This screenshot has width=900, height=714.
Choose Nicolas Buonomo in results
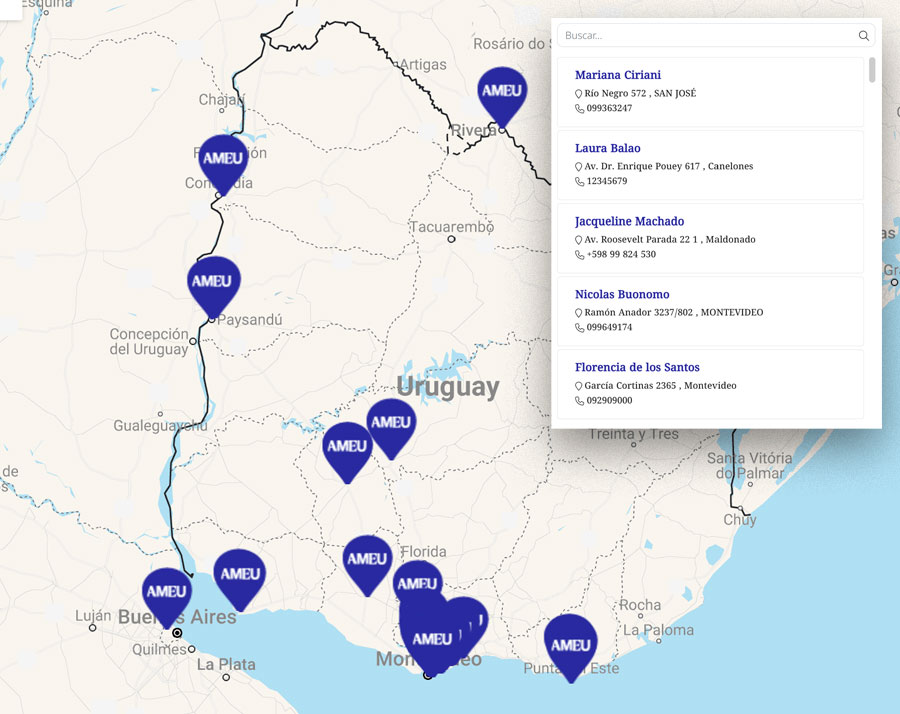pos(622,294)
